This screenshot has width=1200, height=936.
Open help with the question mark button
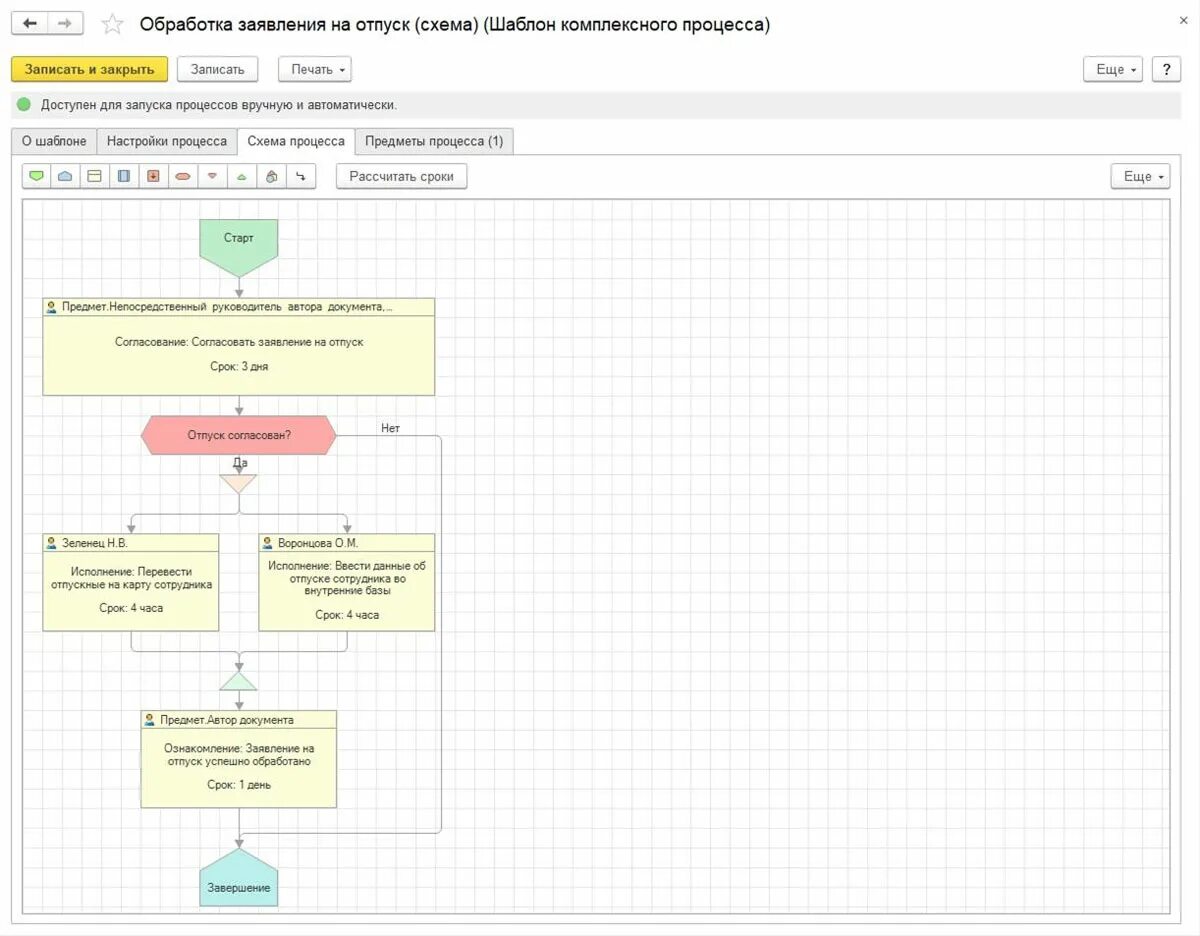[1166, 69]
